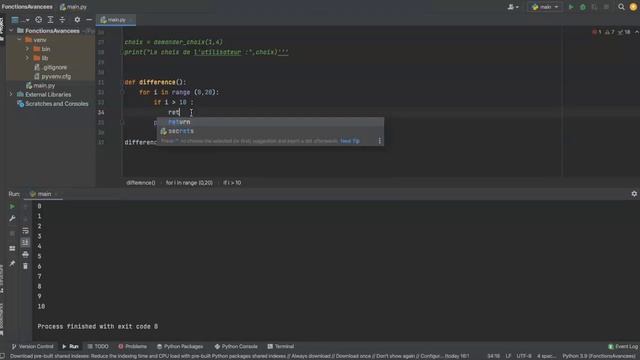
Task: Toggle soft-wrap in Run console
Action: [25, 231]
